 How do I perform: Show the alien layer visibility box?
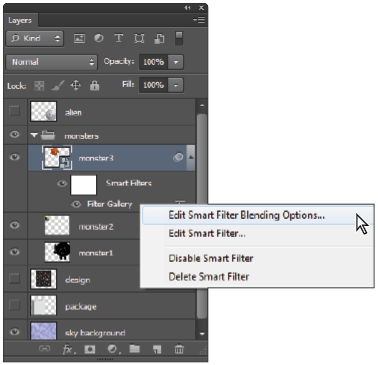[x=15, y=111]
